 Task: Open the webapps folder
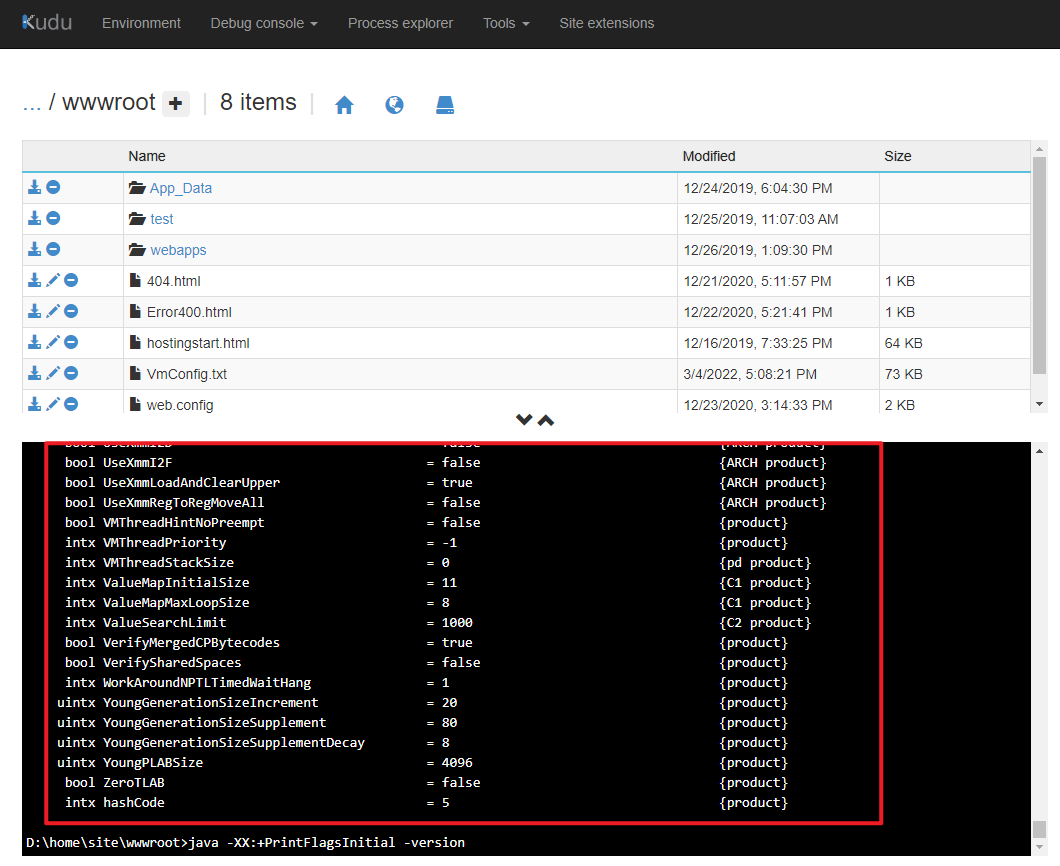coord(178,250)
